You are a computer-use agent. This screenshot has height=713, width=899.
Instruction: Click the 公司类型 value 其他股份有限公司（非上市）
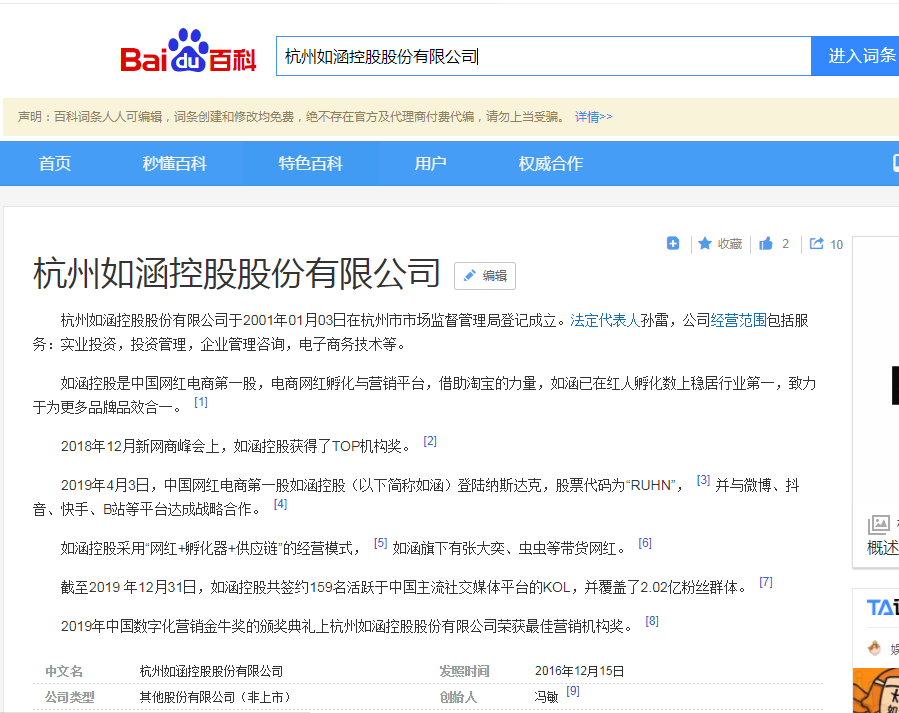point(215,697)
